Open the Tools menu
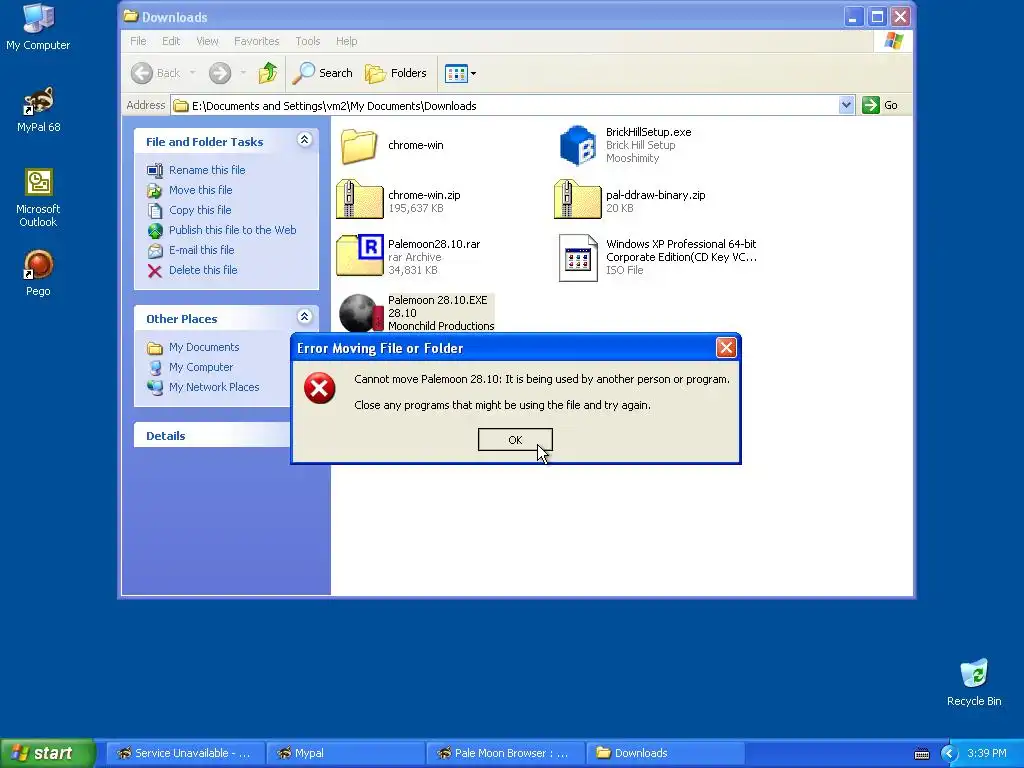This screenshot has height=768, width=1024. point(308,41)
